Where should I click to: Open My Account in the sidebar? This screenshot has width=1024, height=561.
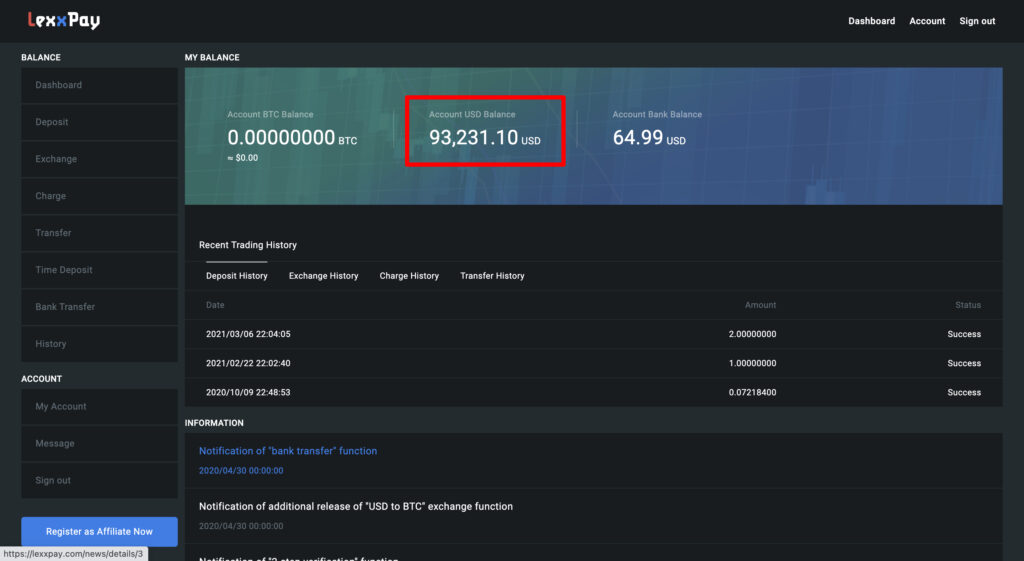[x=99, y=406]
